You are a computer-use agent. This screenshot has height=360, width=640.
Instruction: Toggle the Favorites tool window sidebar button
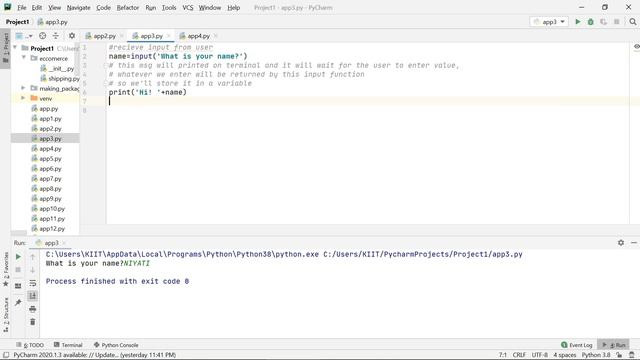click(6, 269)
